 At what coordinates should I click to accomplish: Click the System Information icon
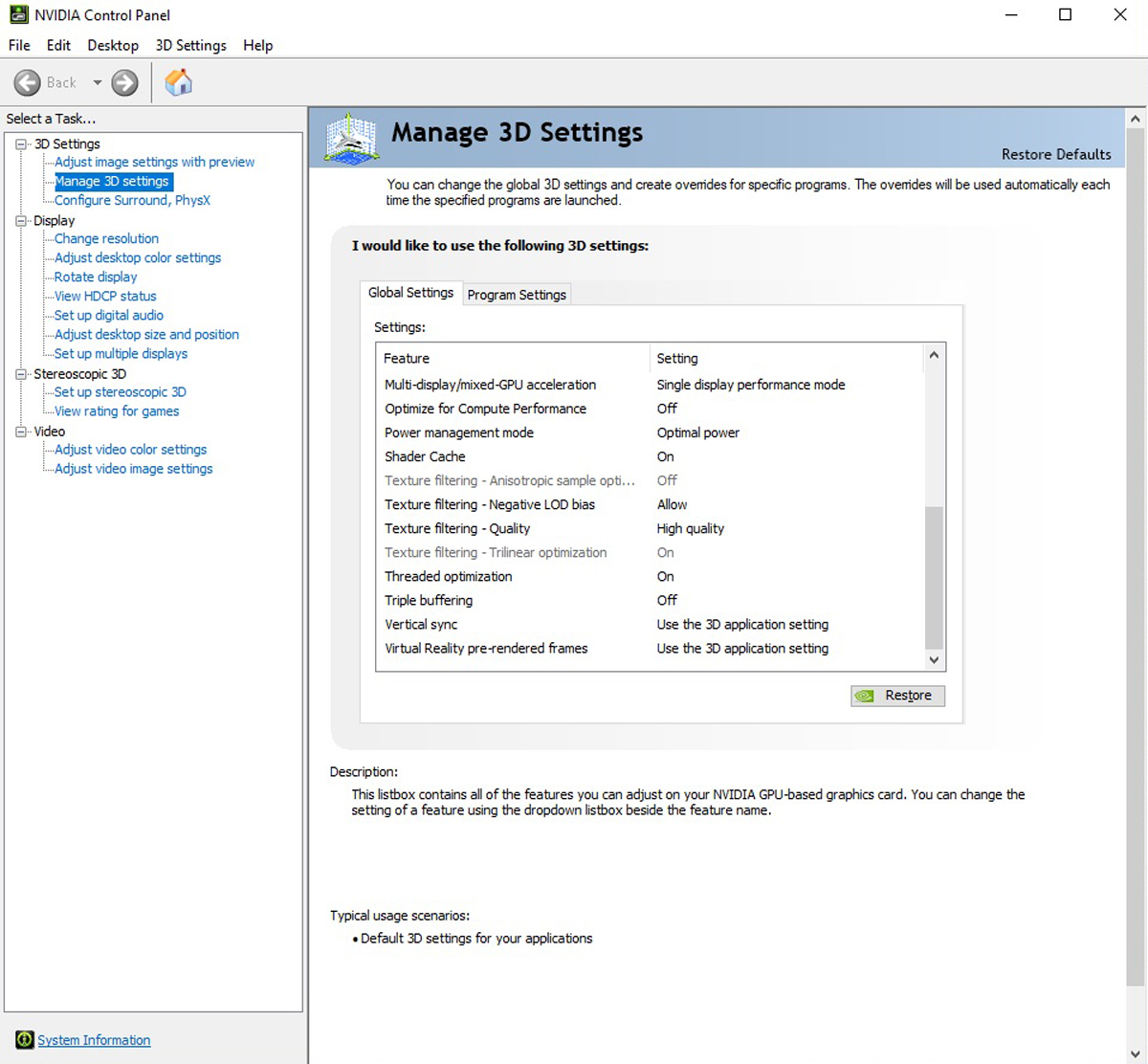coord(25,1040)
